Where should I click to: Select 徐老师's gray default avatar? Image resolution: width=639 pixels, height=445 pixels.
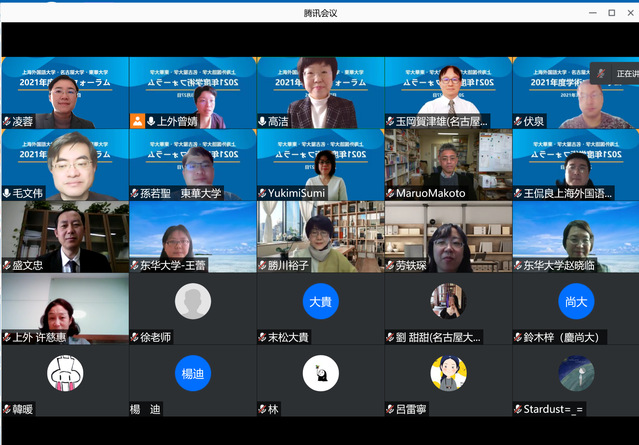click(x=192, y=301)
